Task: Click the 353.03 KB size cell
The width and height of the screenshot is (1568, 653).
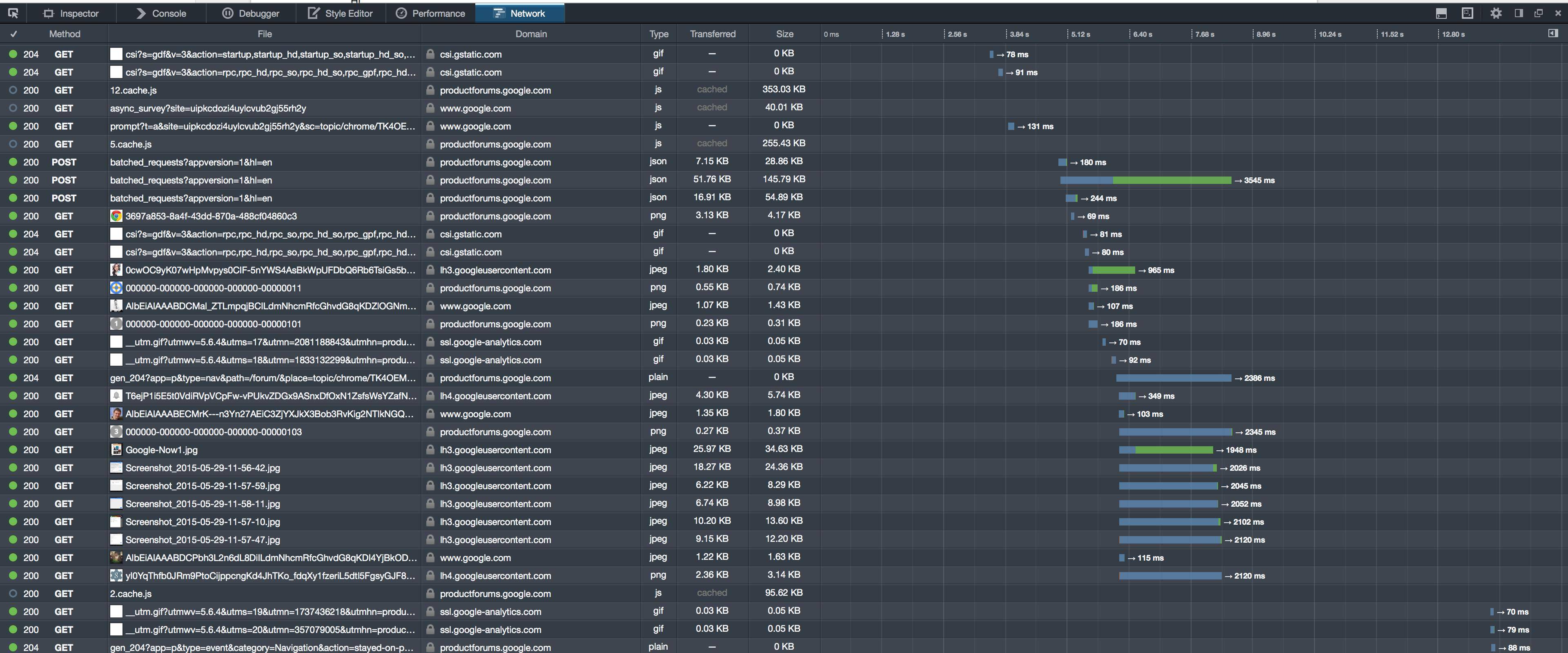Action: (x=784, y=89)
